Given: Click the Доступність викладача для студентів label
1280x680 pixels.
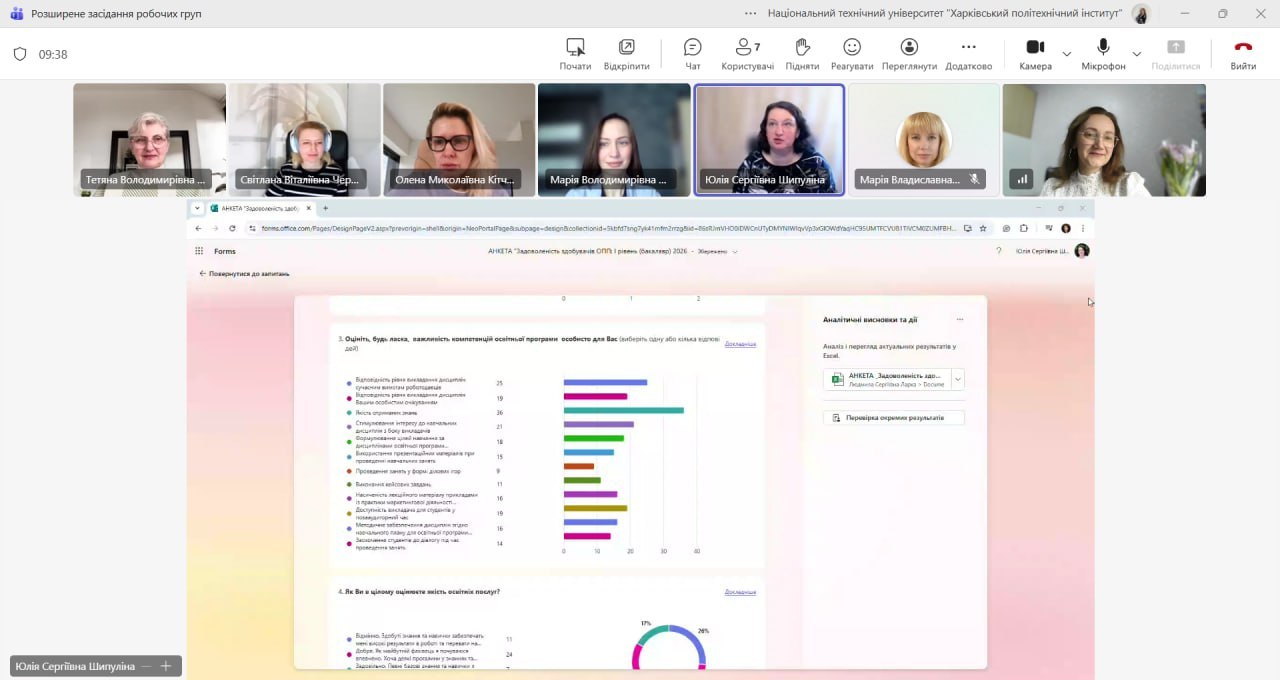Looking at the screenshot, I should tap(406, 513).
